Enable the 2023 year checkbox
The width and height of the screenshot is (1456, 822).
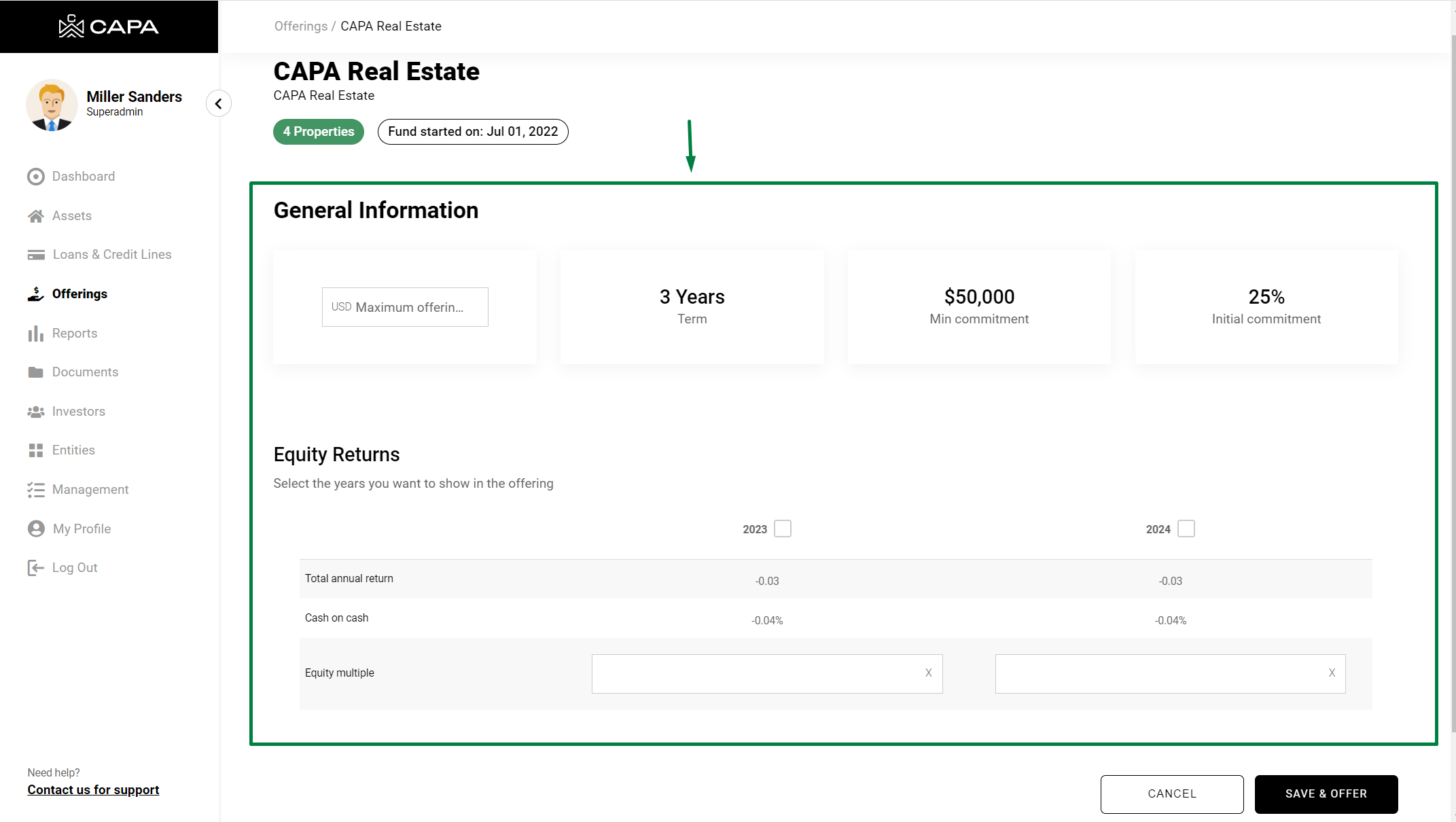[x=783, y=529]
